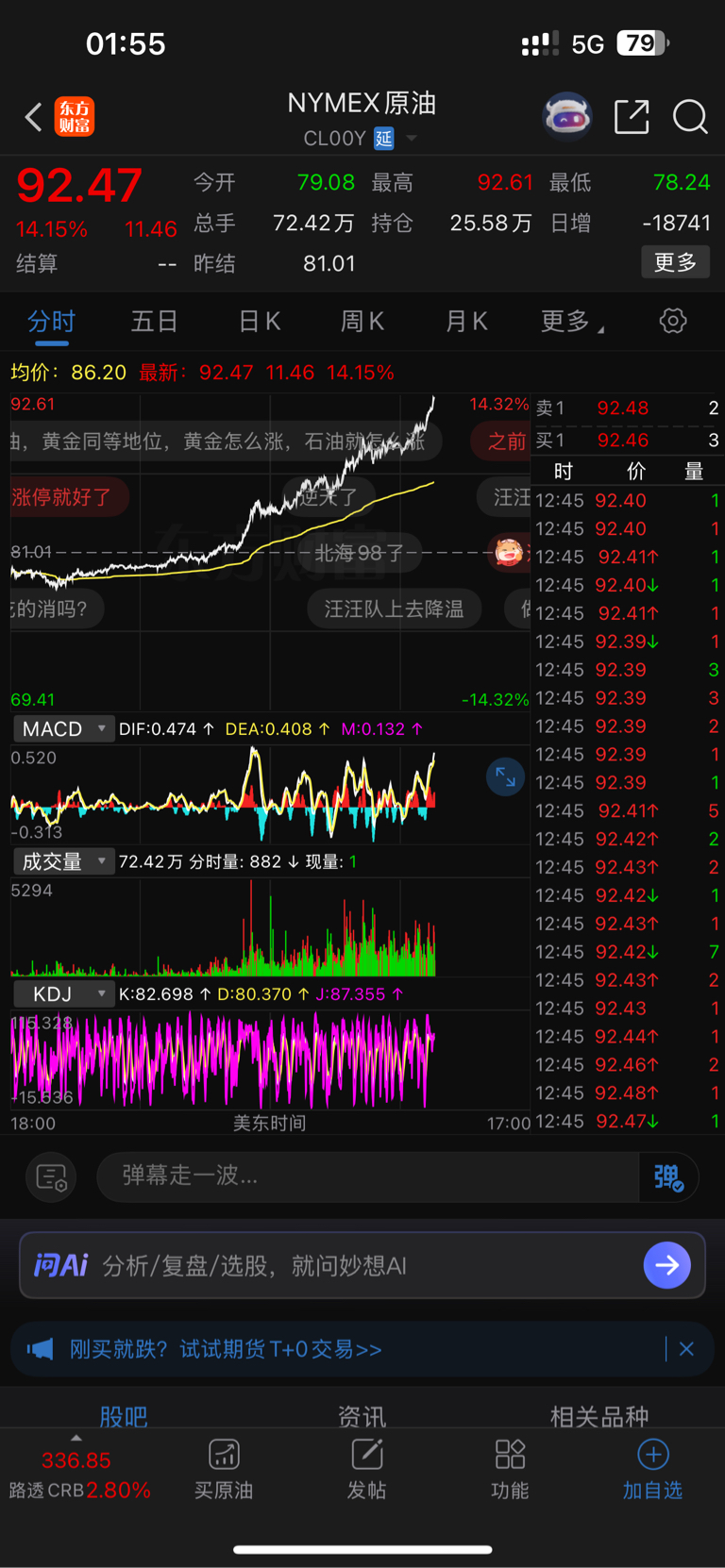Expand contract dropdown next to CL00Y
The width and height of the screenshot is (725, 1568).
tap(412, 139)
